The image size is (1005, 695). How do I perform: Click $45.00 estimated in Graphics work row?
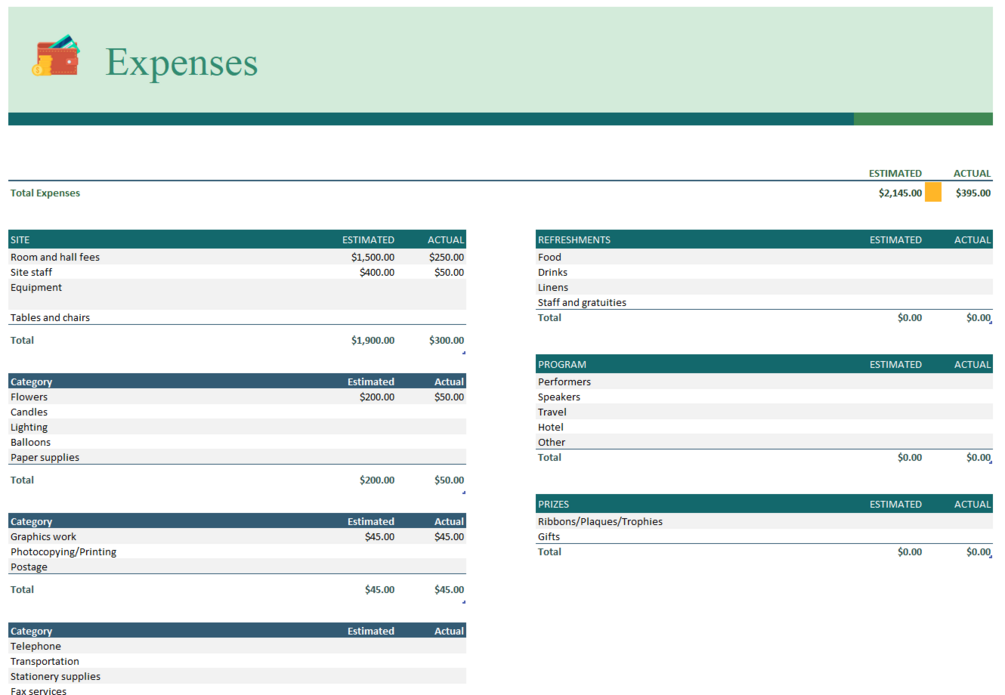pos(379,537)
